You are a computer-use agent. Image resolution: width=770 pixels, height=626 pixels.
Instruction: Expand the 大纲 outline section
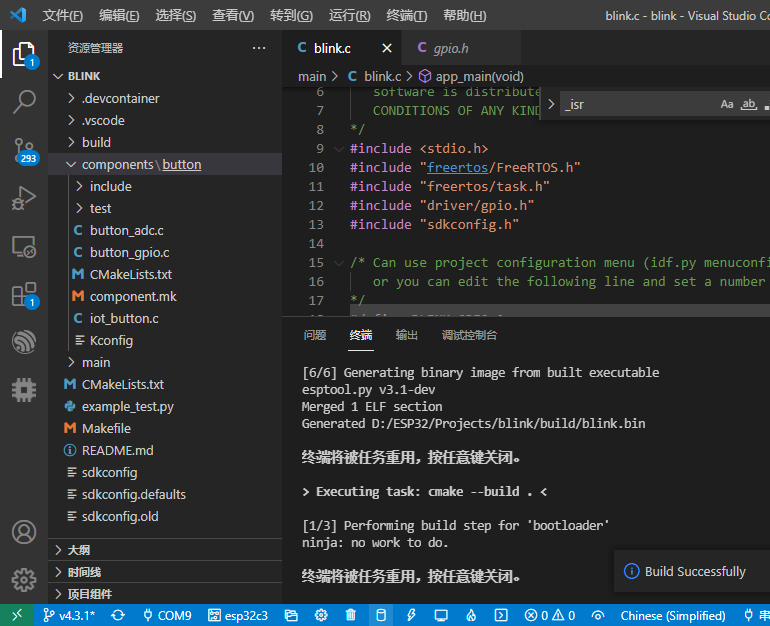pos(165,550)
